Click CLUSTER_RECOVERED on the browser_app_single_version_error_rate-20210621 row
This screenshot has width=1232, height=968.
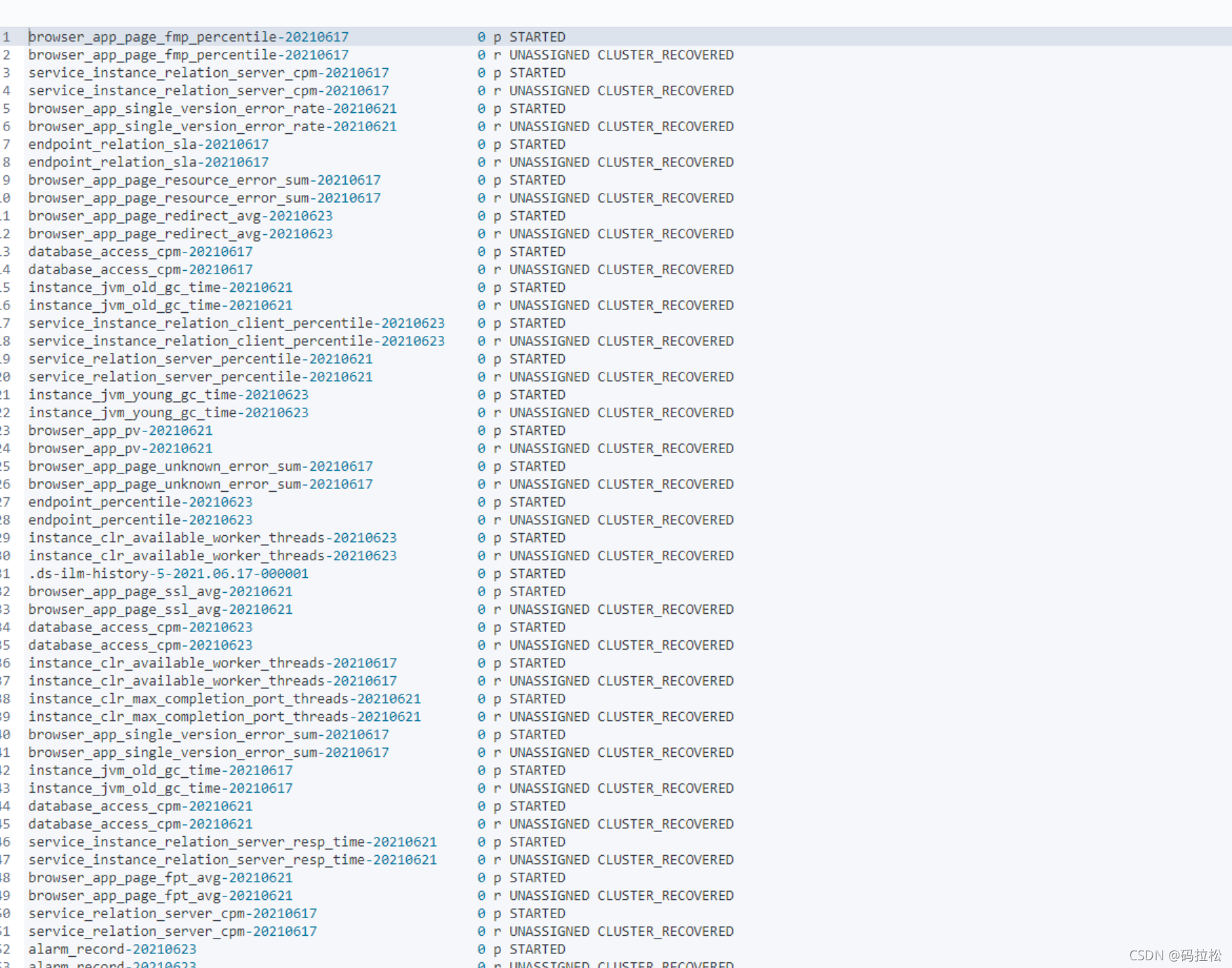click(x=666, y=126)
